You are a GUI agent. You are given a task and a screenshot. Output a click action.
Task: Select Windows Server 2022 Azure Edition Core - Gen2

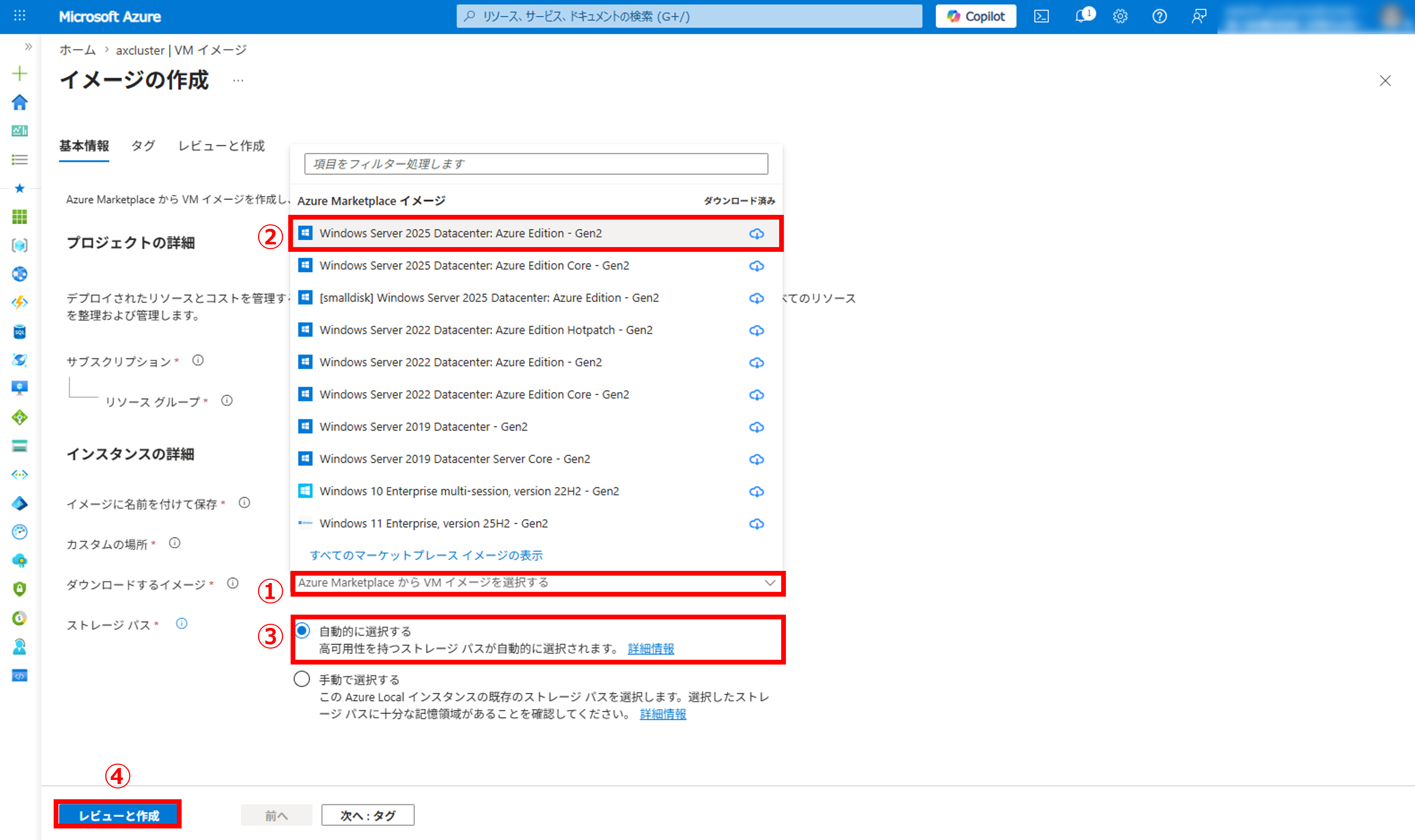[x=536, y=394]
